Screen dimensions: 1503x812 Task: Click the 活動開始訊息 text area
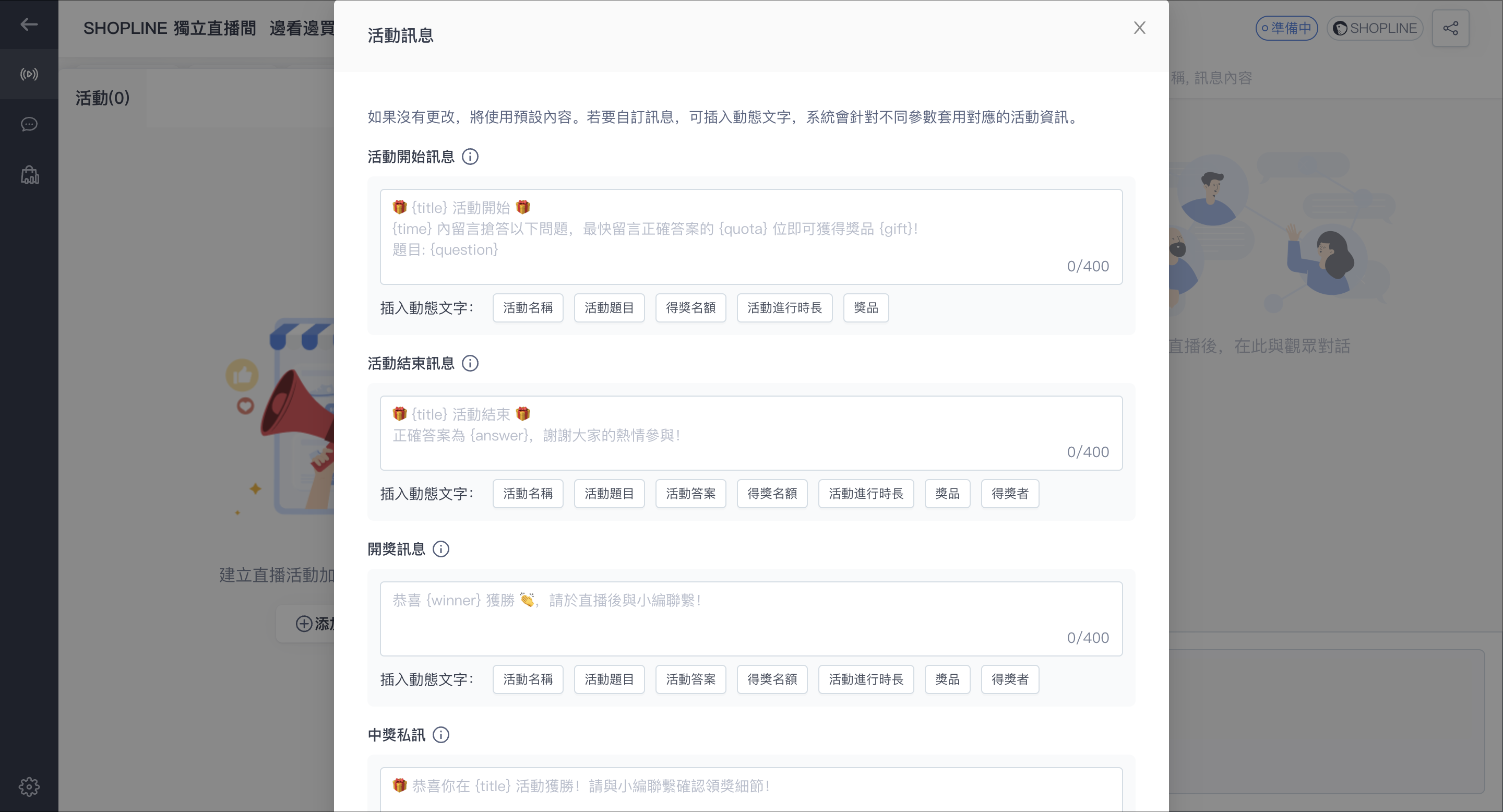pos(751,237)
